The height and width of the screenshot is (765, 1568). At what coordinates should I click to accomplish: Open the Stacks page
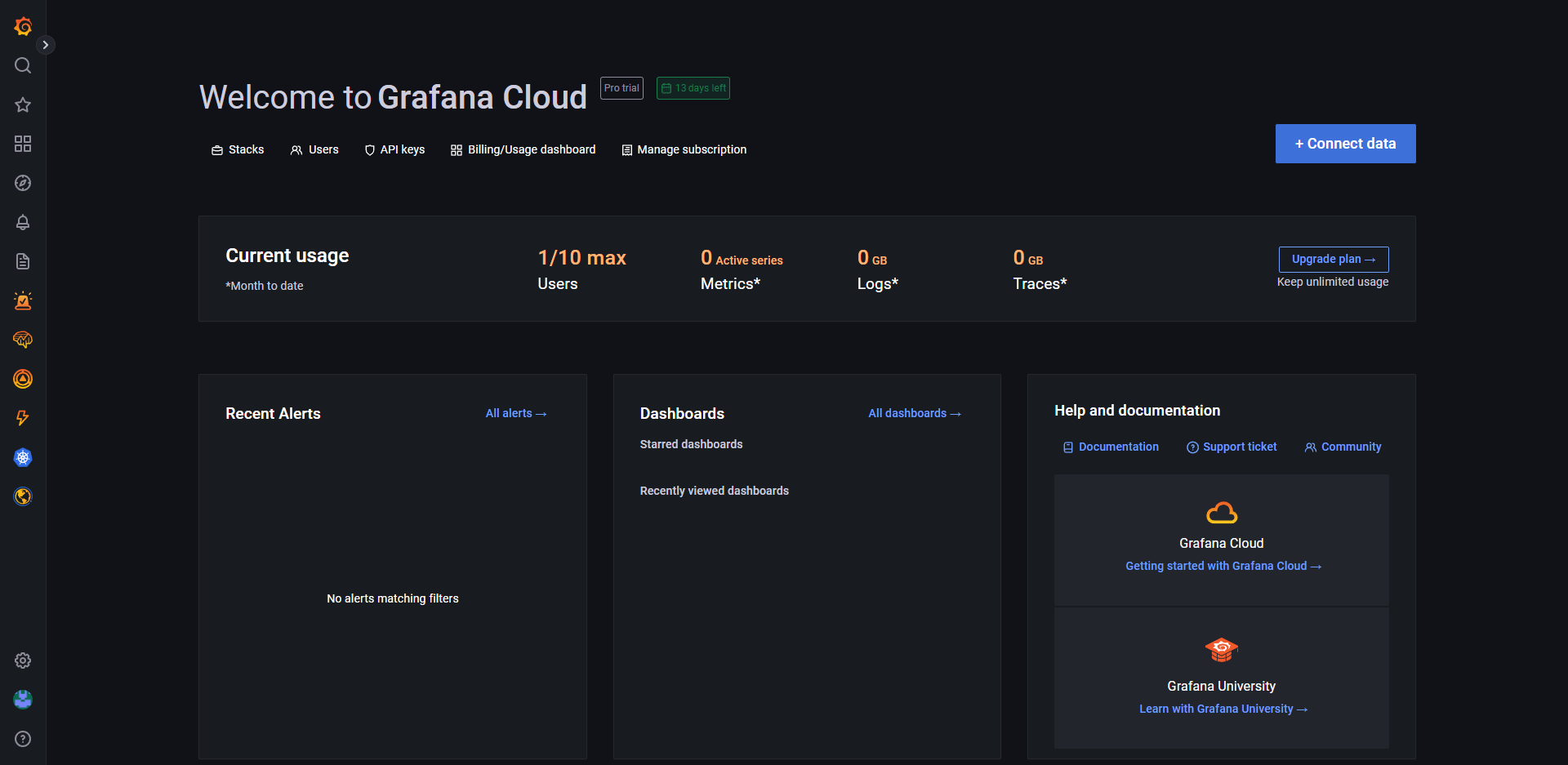click(238, 149)
